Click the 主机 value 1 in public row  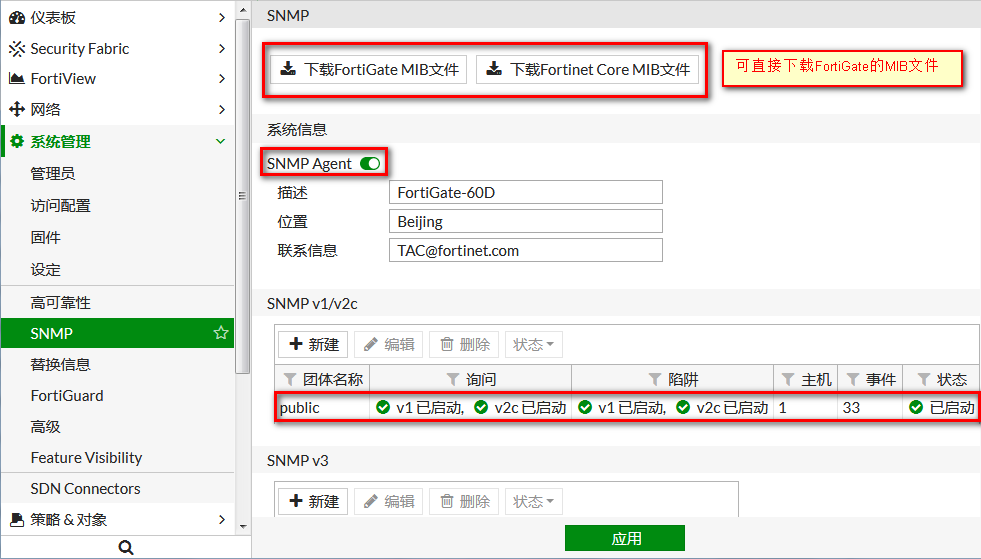click(x=783, y=408)
